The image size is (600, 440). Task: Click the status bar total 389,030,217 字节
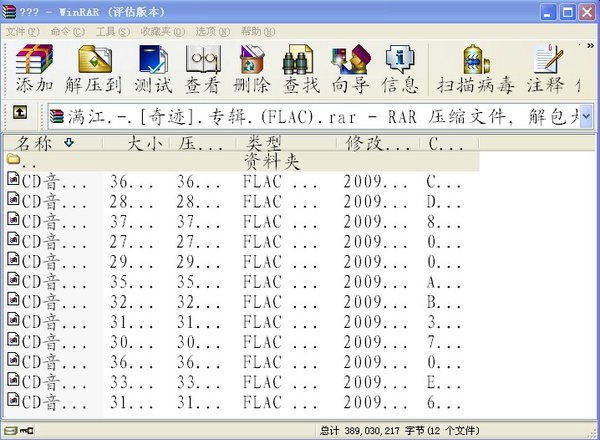(x=399, y=431)
